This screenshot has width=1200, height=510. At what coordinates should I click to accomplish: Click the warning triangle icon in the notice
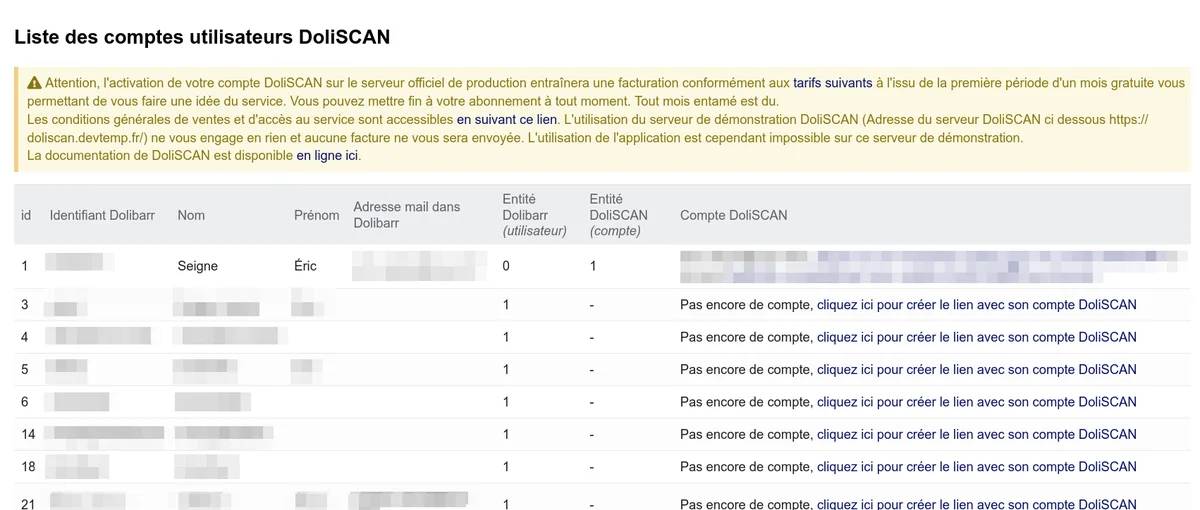pyautogui.click(x=34, y=83)
